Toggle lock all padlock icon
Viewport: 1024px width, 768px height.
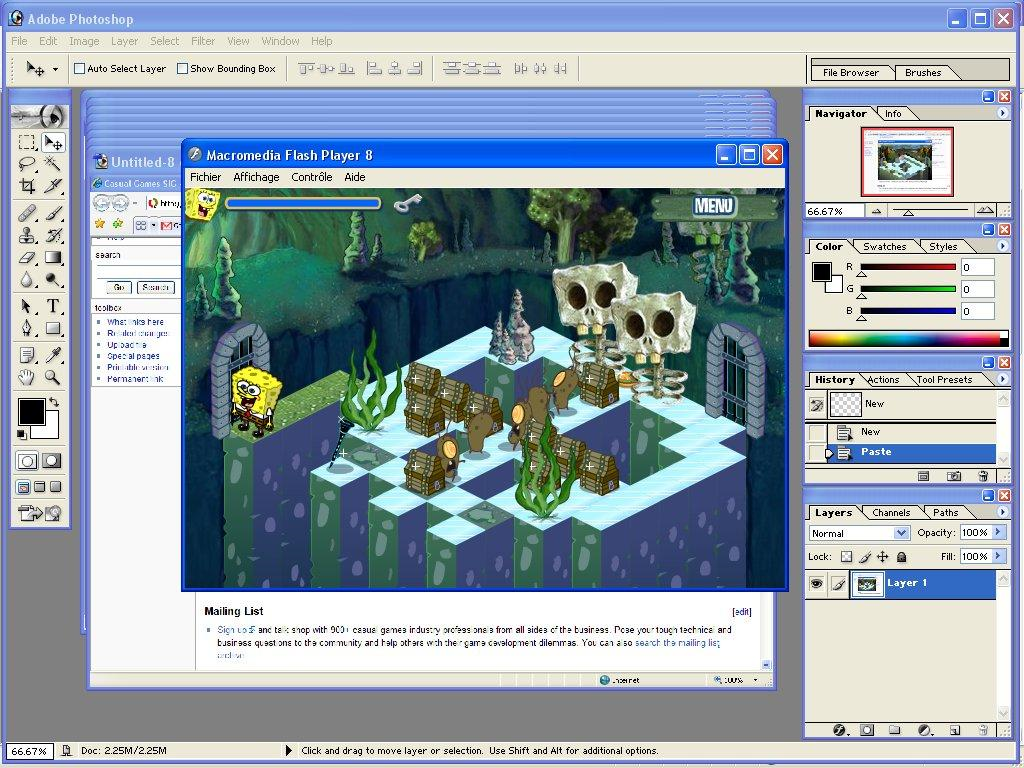901,557
